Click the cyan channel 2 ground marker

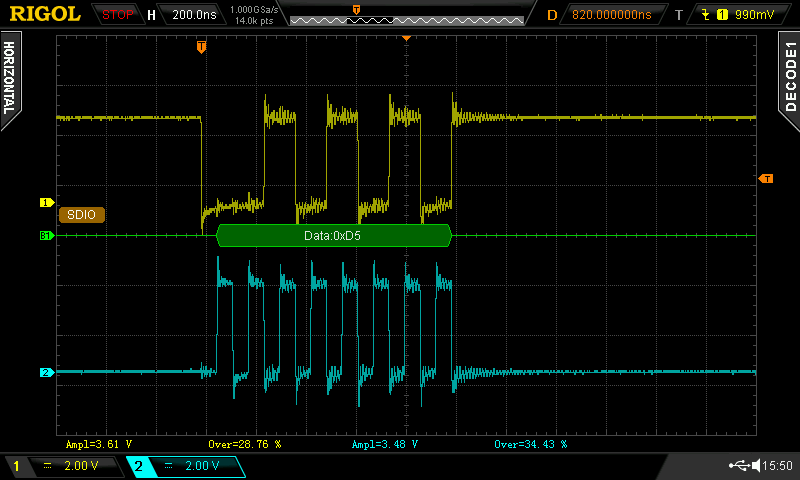[x=46, y=373]
